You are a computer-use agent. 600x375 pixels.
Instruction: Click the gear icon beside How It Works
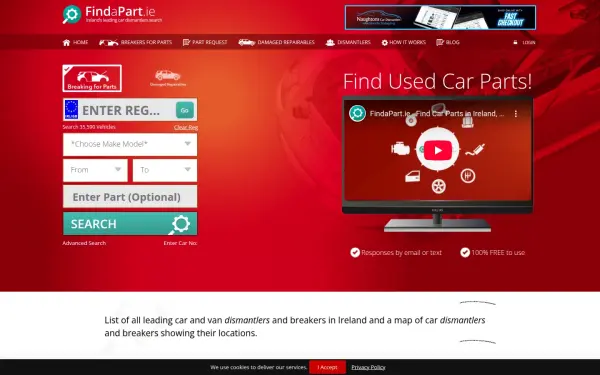[x=385, y=42]
